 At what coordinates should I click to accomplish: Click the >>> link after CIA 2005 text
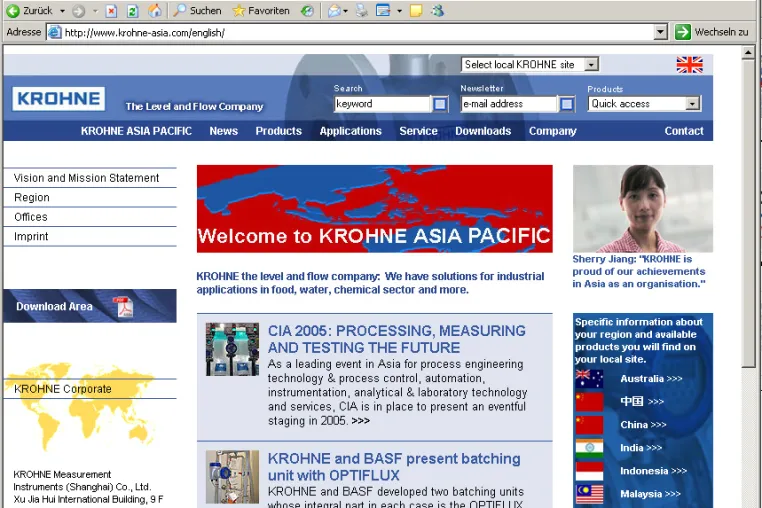(361, 421)
